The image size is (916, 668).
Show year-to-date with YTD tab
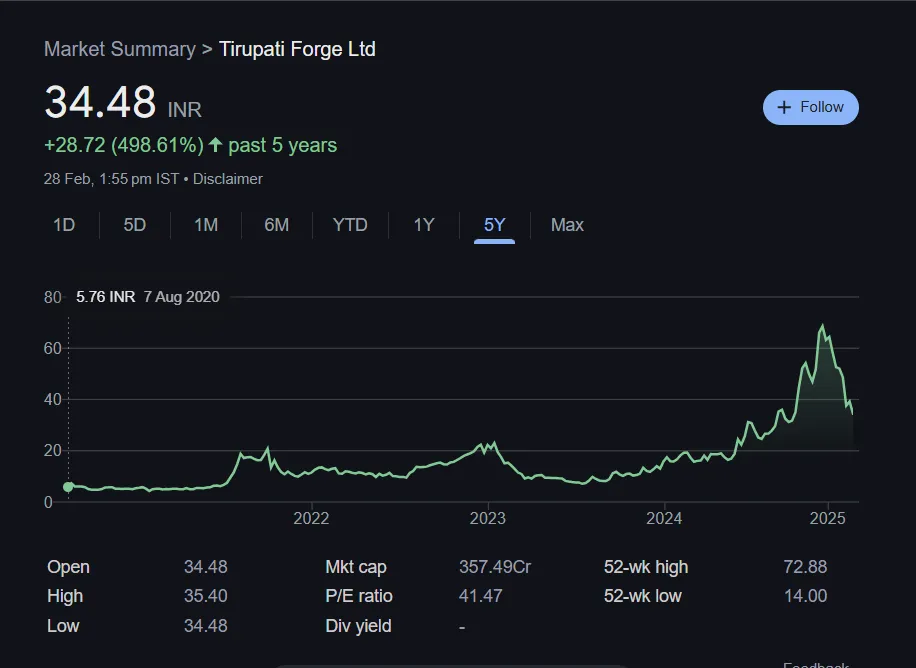(x=350, y=225)
